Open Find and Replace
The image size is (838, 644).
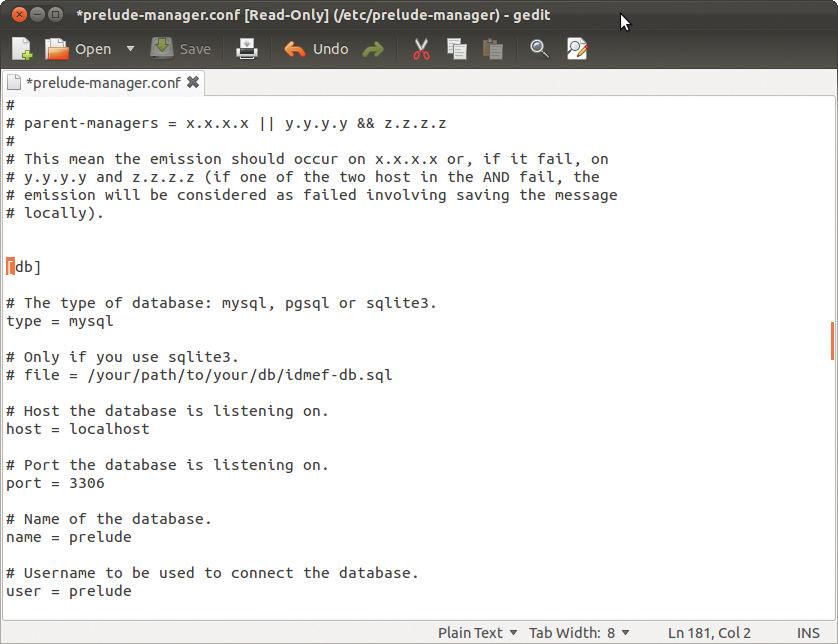pyautogui.click(x=577, y=48)
